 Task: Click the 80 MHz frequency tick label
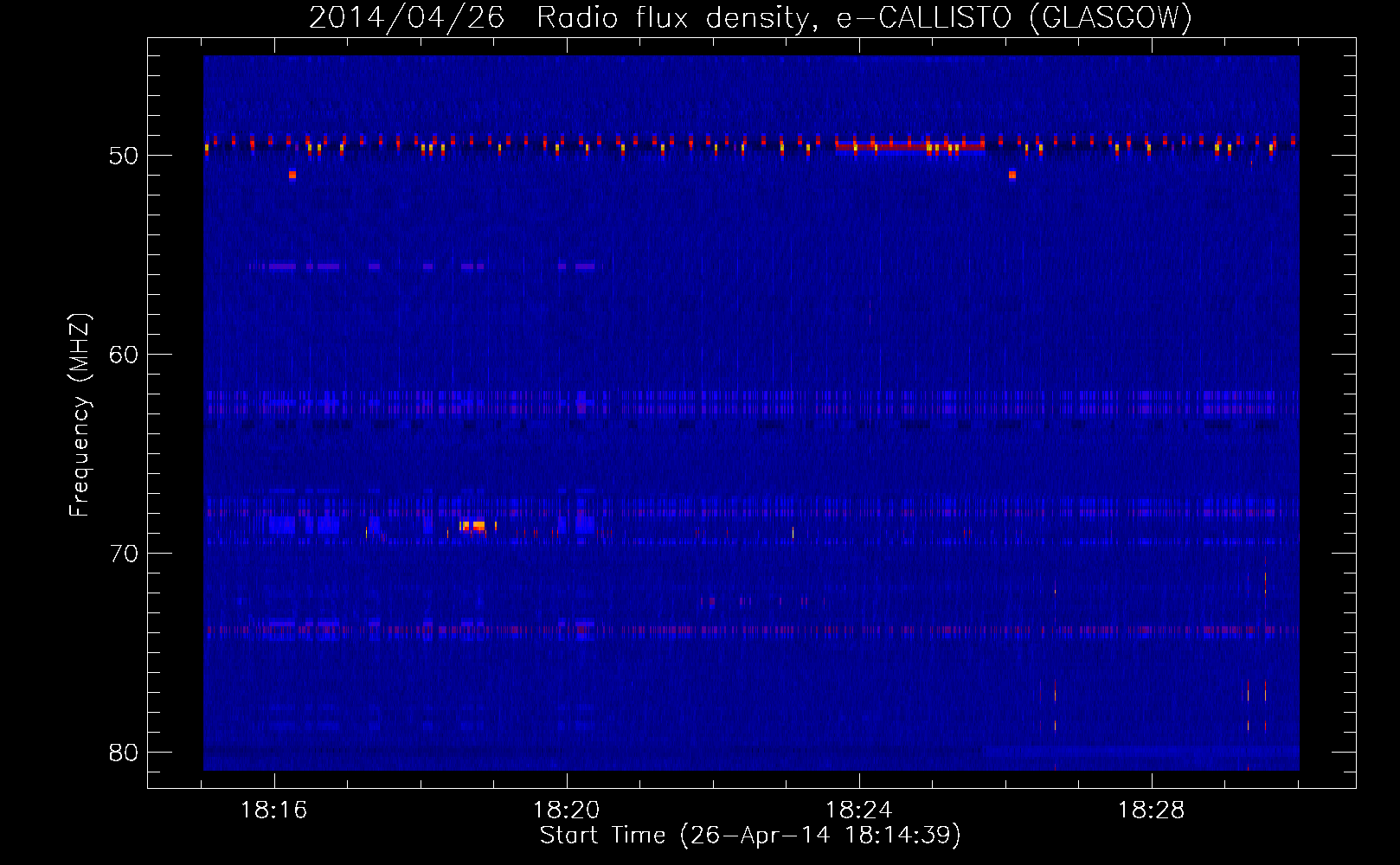pos(124,753)
